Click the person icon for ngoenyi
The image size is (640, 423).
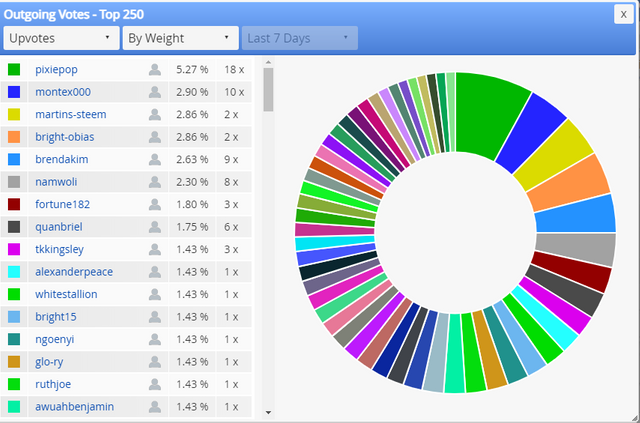click(x=155, y=339)
